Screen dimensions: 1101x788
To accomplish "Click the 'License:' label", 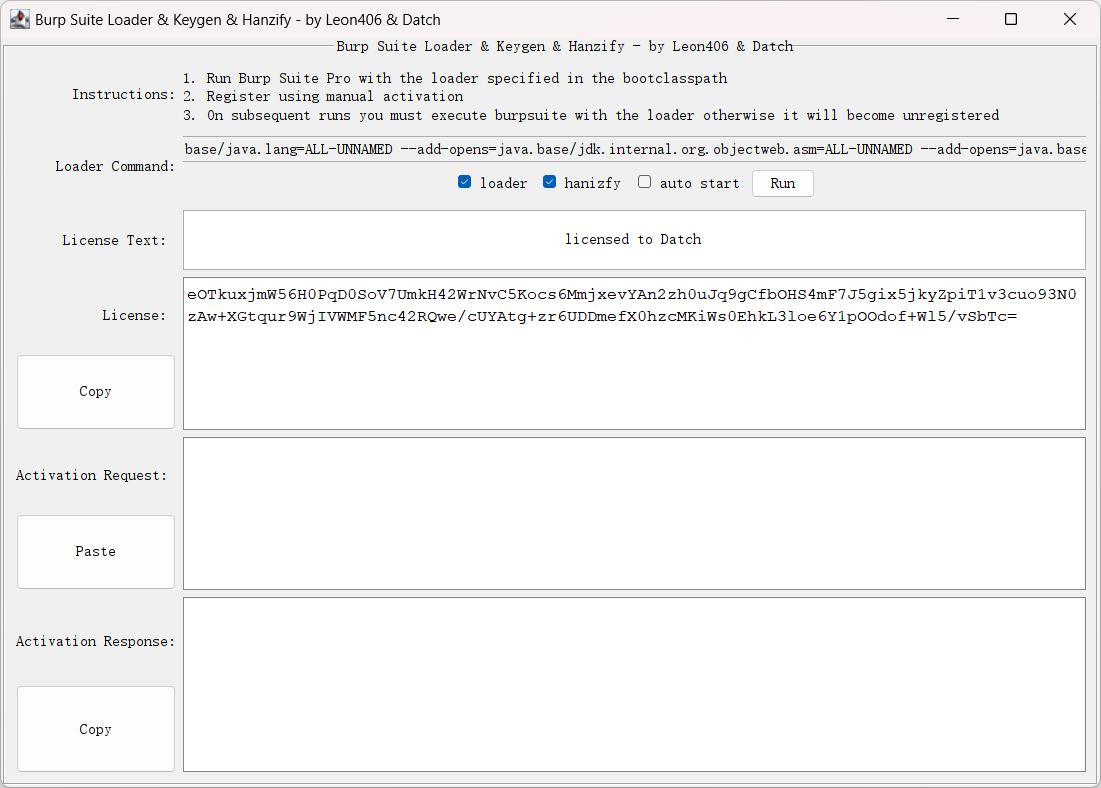I will point(134,315).
